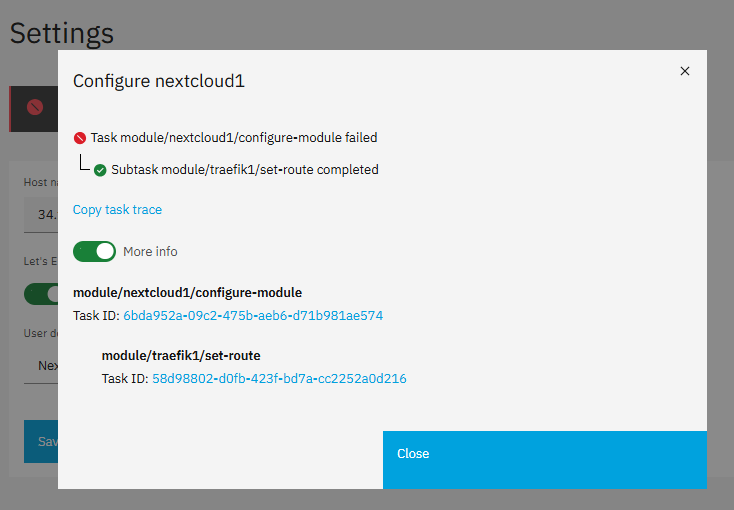Open task ID 6bda952a-09c2-475b-aeb6-d71b981ae574

(253, 316)
